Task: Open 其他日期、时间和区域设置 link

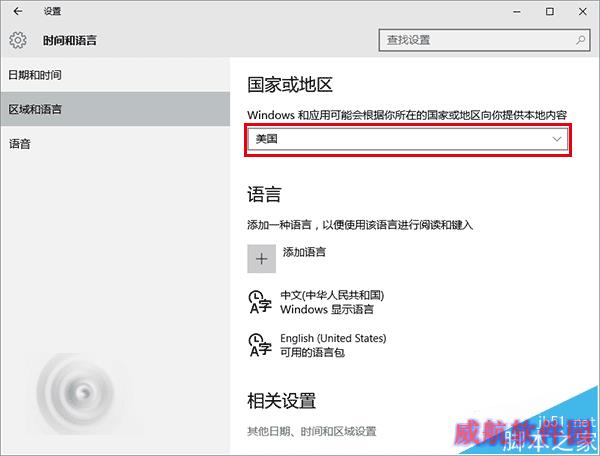Action: (x=311, y=432)
